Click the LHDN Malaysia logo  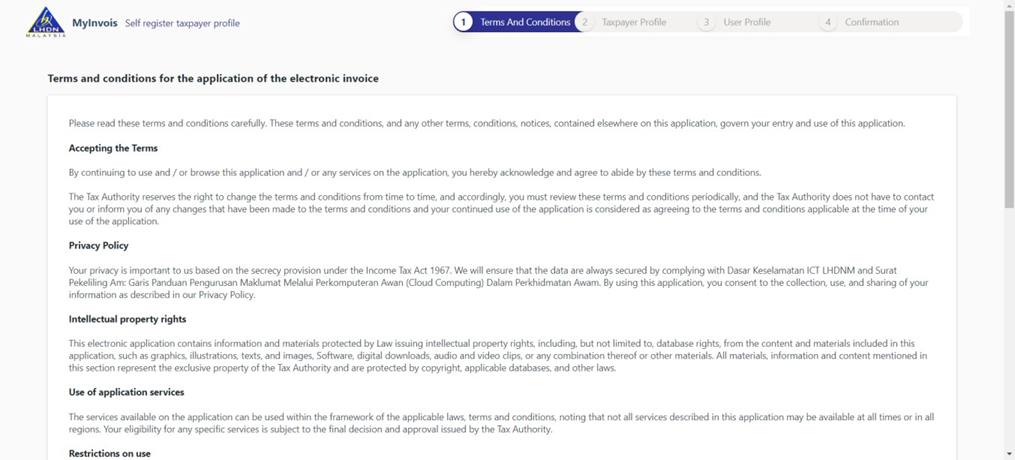point(46,22)
